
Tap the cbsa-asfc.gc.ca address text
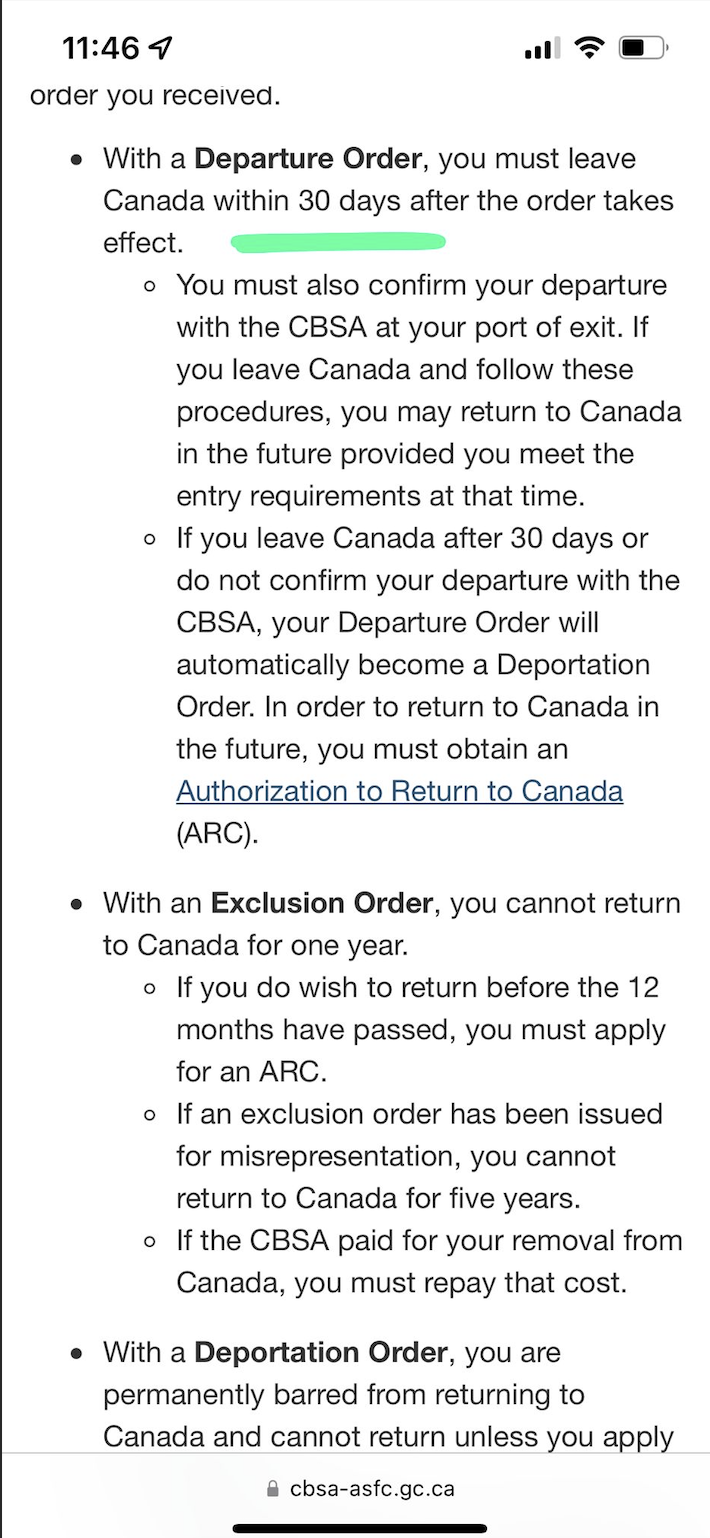click(x=372, y=1489)
